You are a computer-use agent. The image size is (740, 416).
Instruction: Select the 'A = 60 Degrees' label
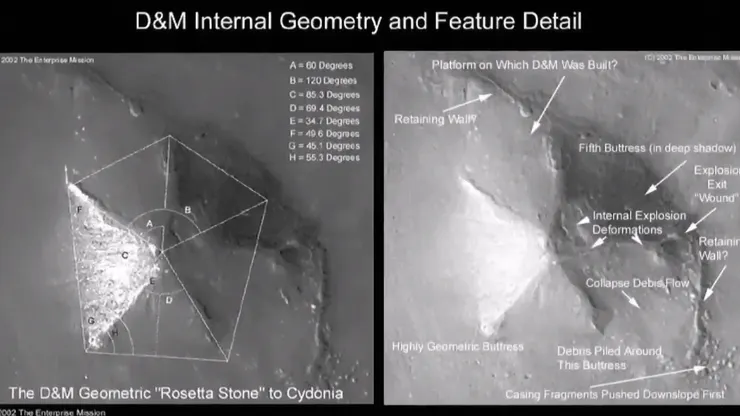(321, 66)
